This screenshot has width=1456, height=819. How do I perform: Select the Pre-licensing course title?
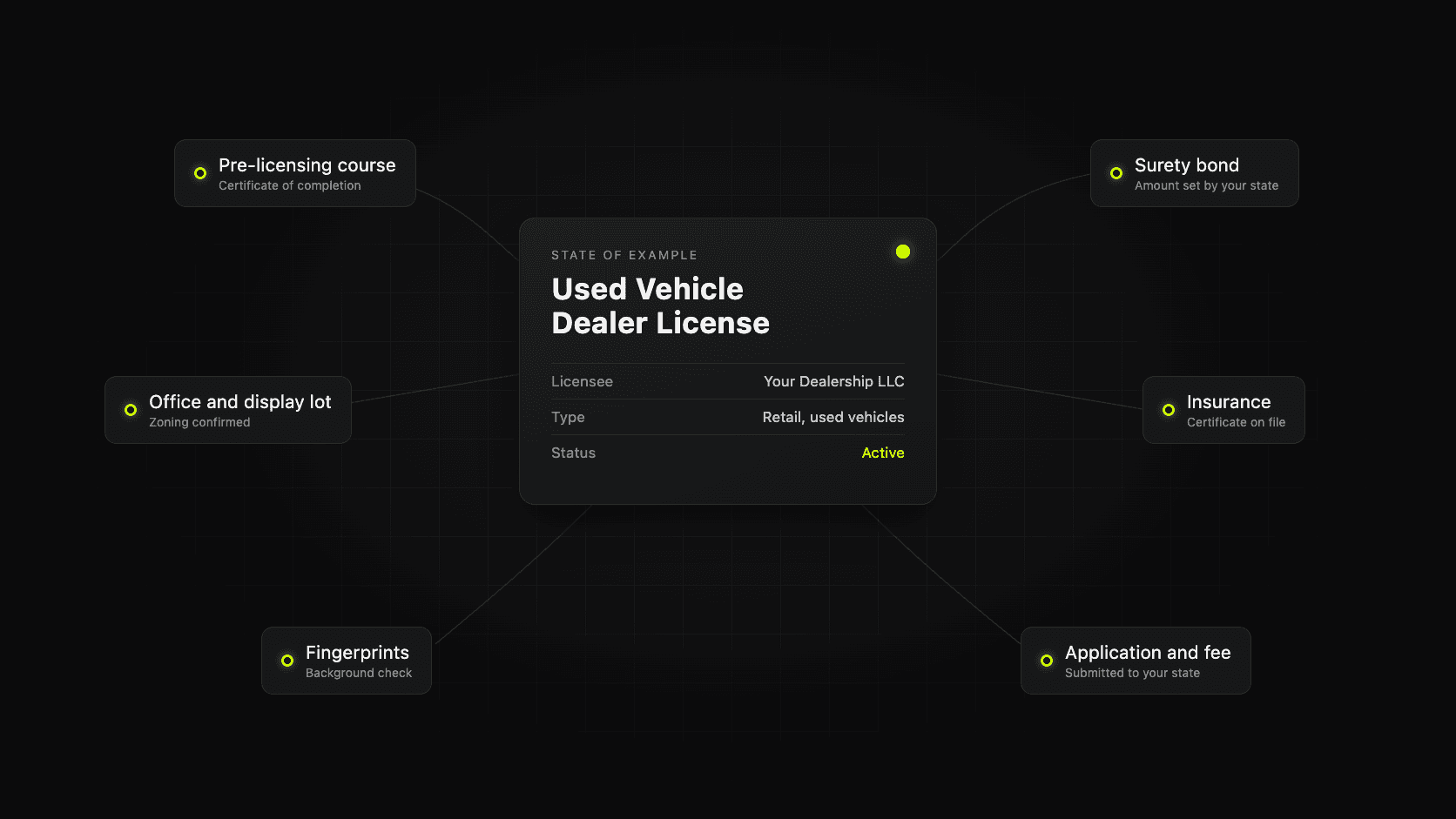(307, 165)
